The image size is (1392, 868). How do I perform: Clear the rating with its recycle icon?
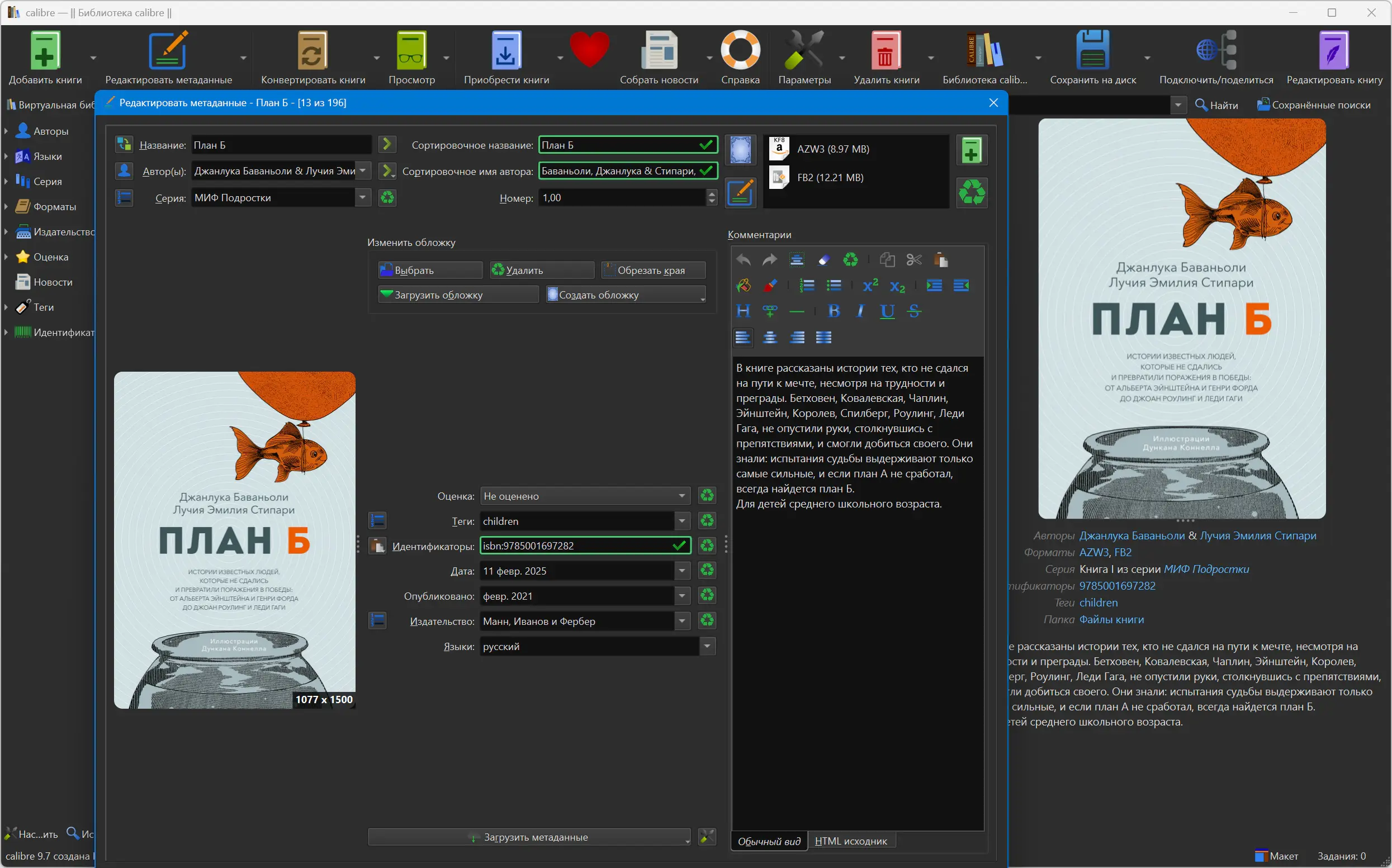(707, 495)
